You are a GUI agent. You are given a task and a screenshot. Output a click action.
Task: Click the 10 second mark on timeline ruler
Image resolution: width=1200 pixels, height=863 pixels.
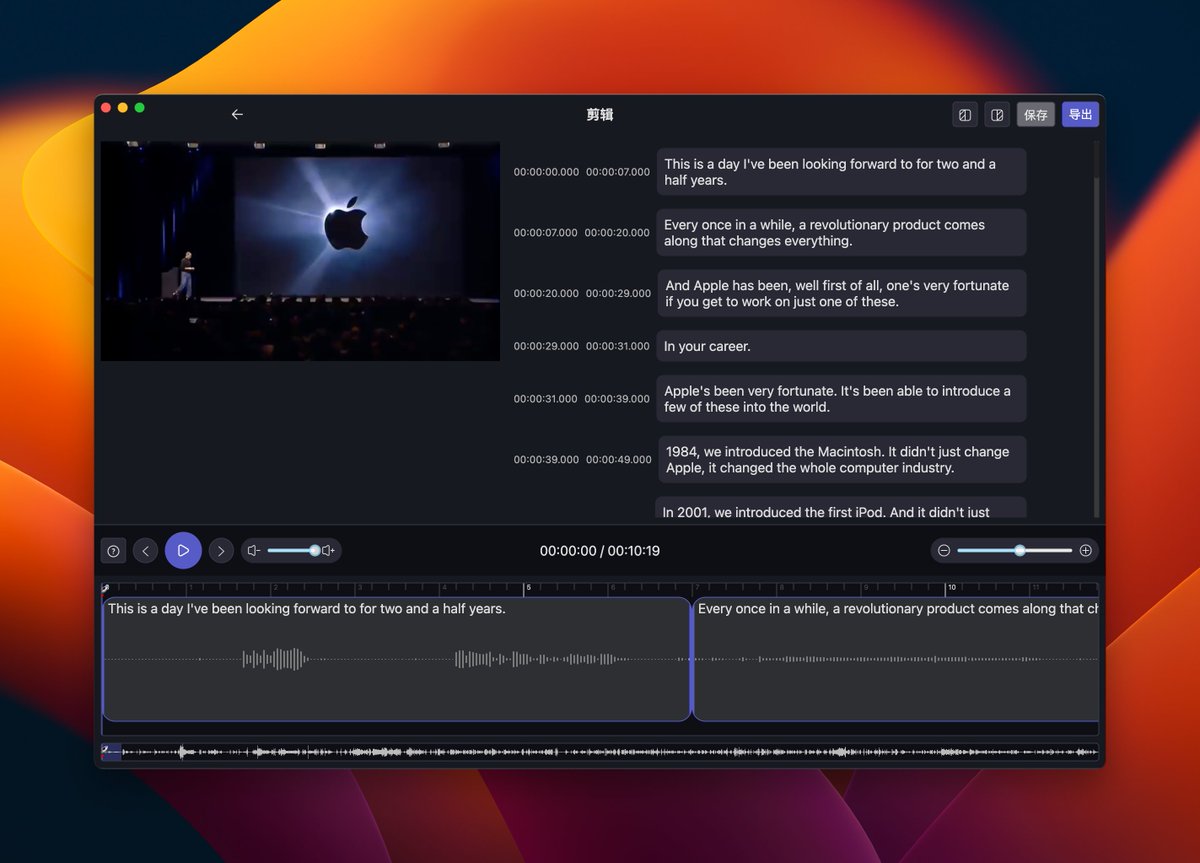(950, 588)
